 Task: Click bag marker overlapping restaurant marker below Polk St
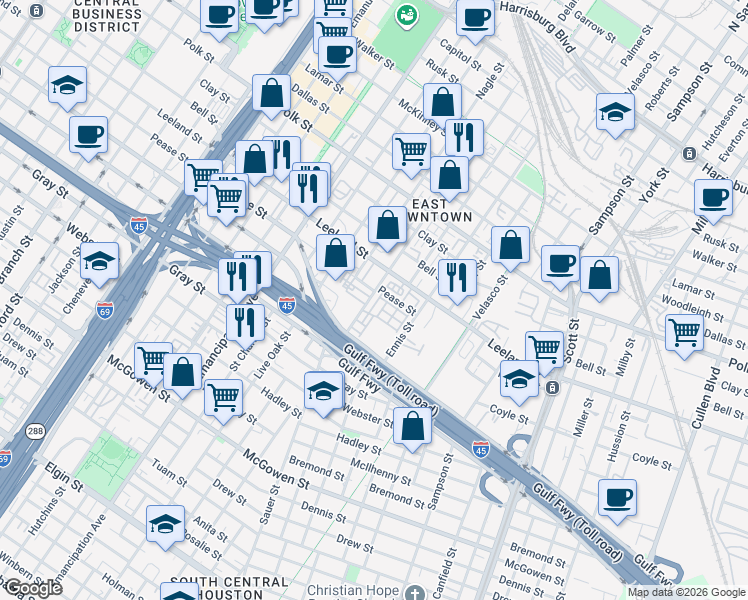[255, 160]
